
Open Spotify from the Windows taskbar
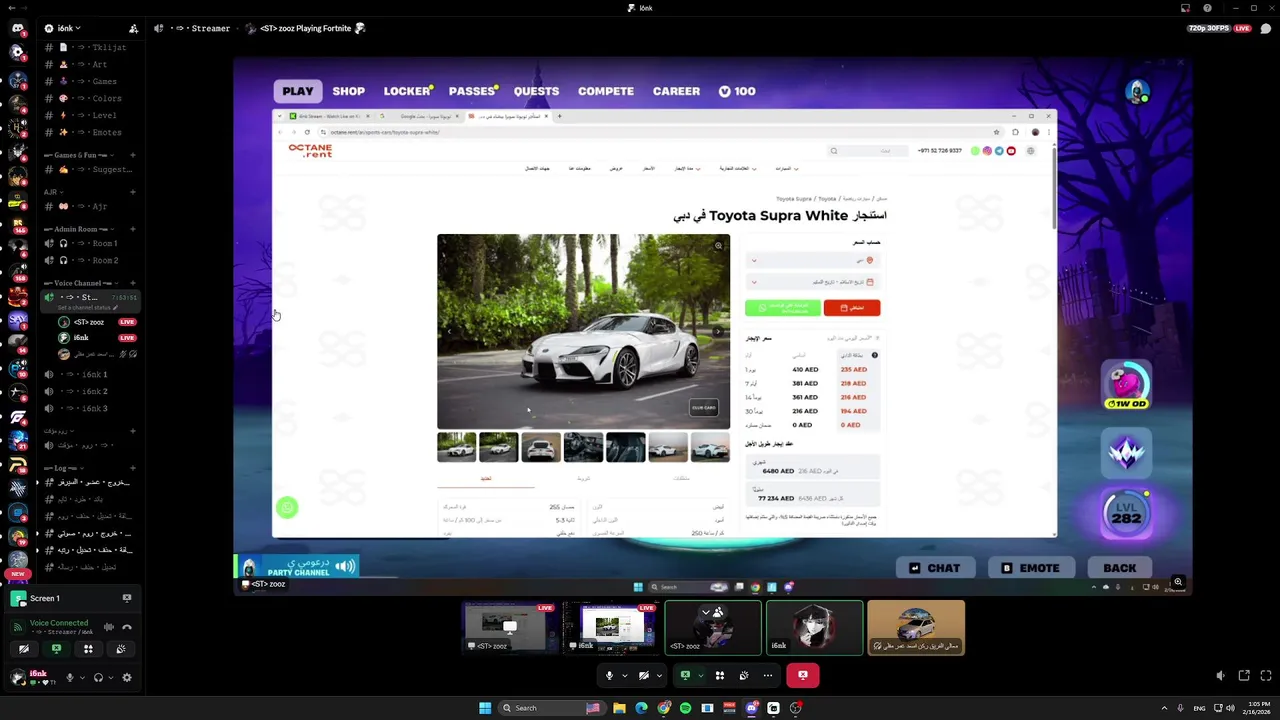coord(685,708)
